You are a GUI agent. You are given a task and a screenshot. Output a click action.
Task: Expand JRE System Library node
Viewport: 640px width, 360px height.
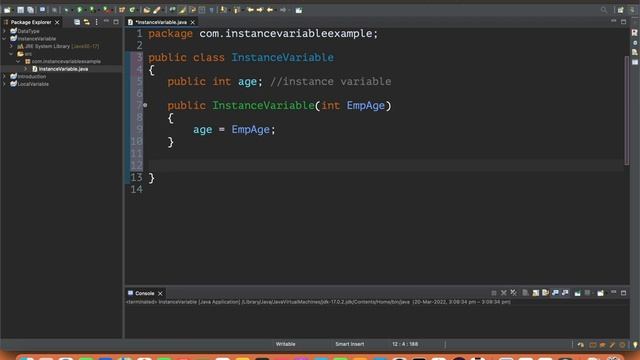pos(11,46)
